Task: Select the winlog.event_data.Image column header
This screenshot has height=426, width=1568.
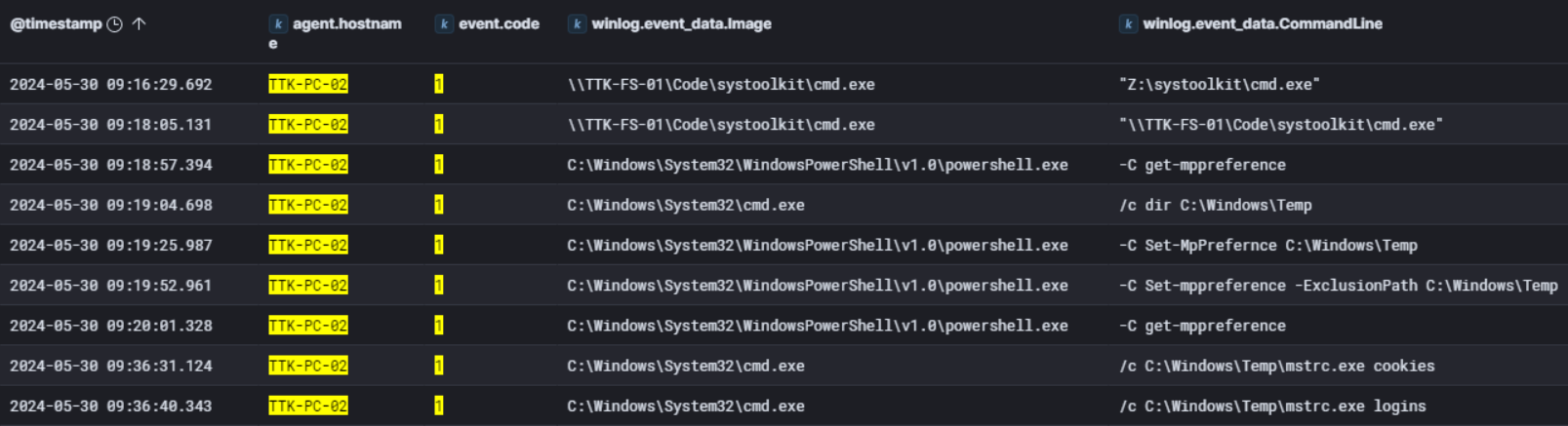Action: click(x=681, y=24)
